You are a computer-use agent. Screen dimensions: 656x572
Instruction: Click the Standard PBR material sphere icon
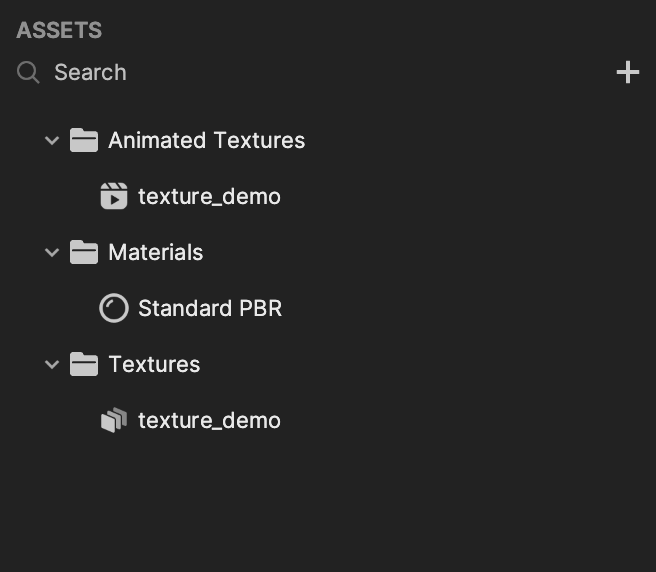(x=114, y=308)
